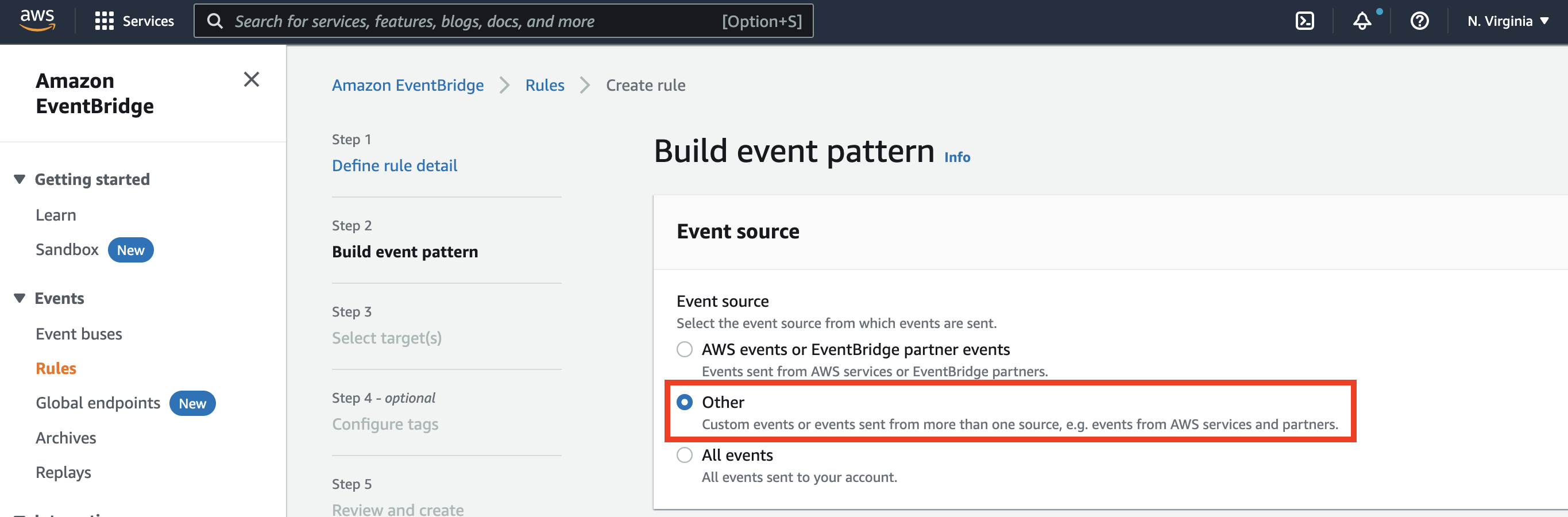1568x517 pixels.
Task: Open the AWS home logo
Action: click(x=38, y=21)
